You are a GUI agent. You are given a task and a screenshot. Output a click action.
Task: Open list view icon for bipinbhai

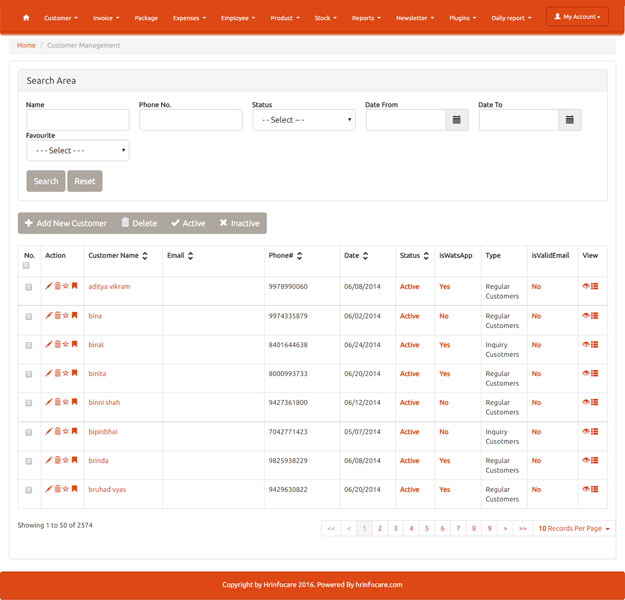[594, 431]
